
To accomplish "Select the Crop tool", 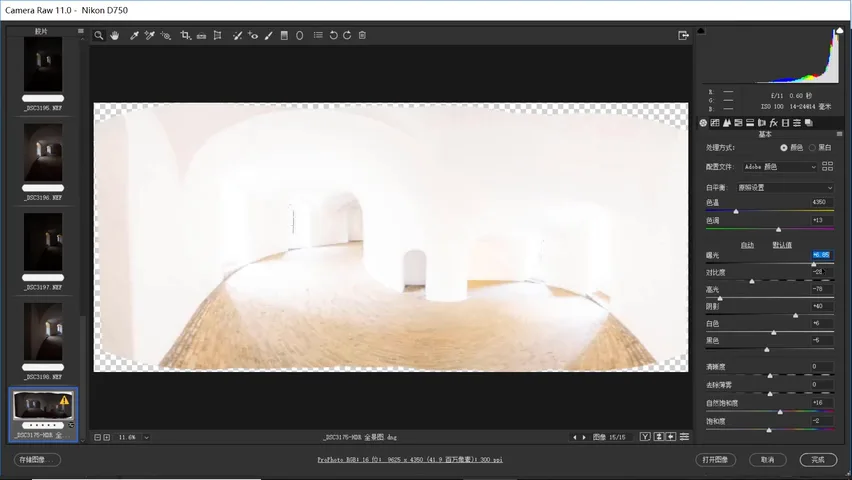I will click(185, 35).
